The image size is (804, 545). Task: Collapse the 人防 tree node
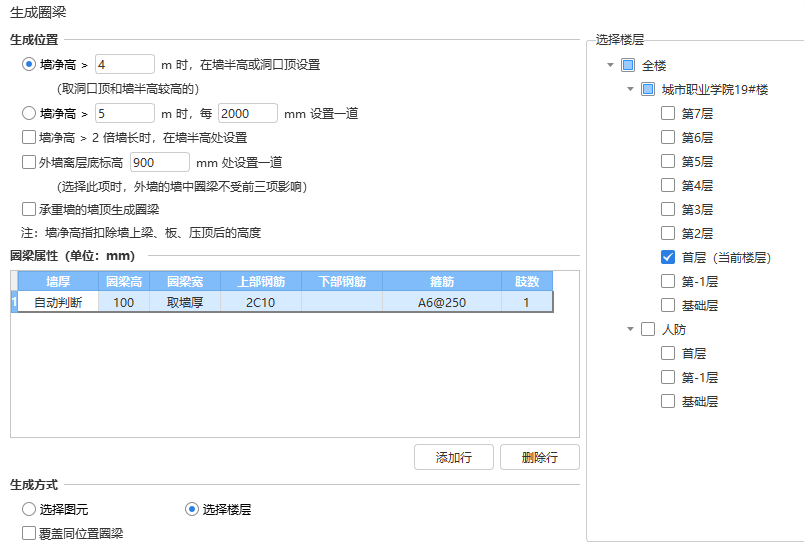pyautogui.click(x=630, y=329)
